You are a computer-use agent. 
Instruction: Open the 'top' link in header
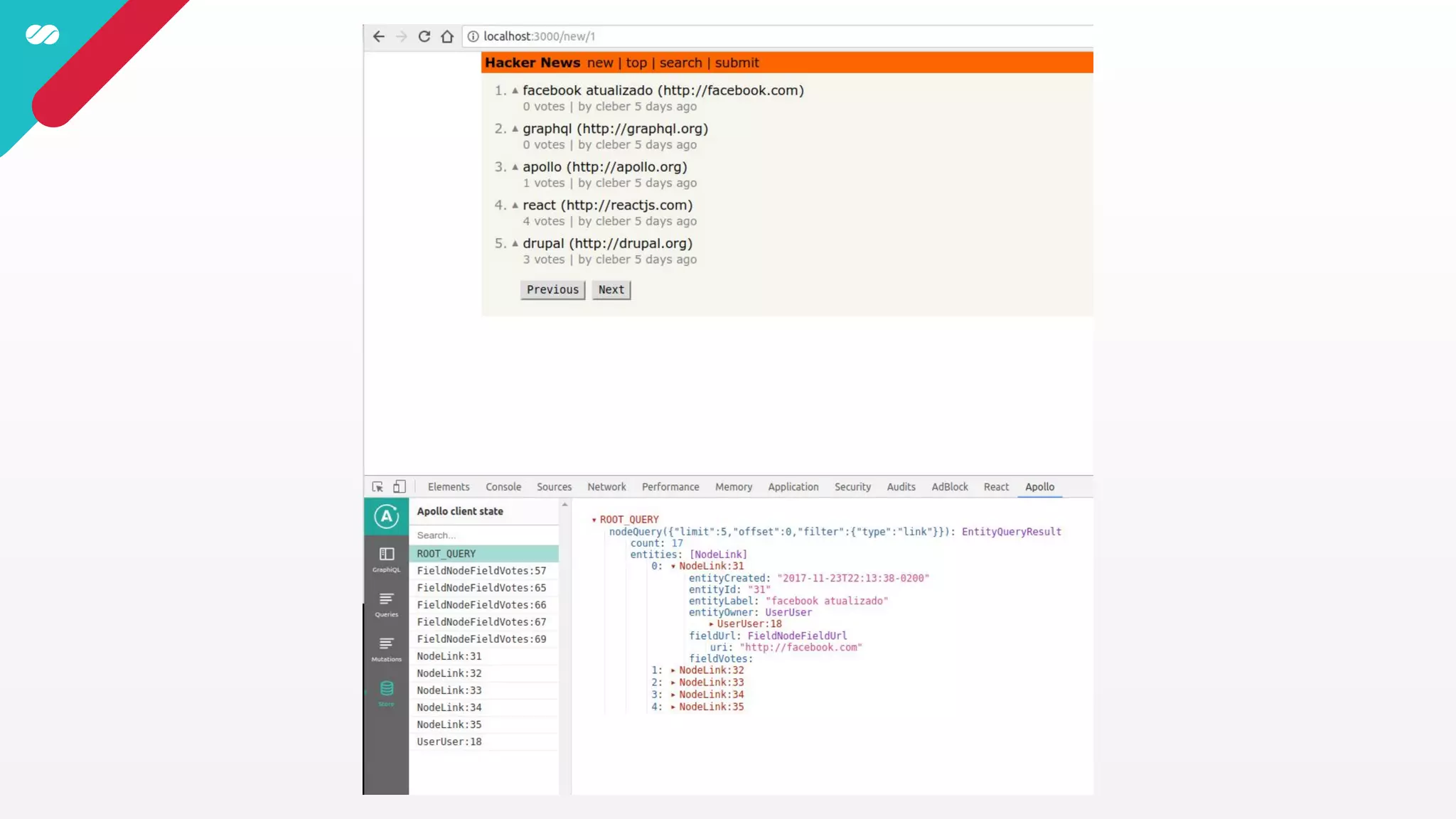pos(636,63)
